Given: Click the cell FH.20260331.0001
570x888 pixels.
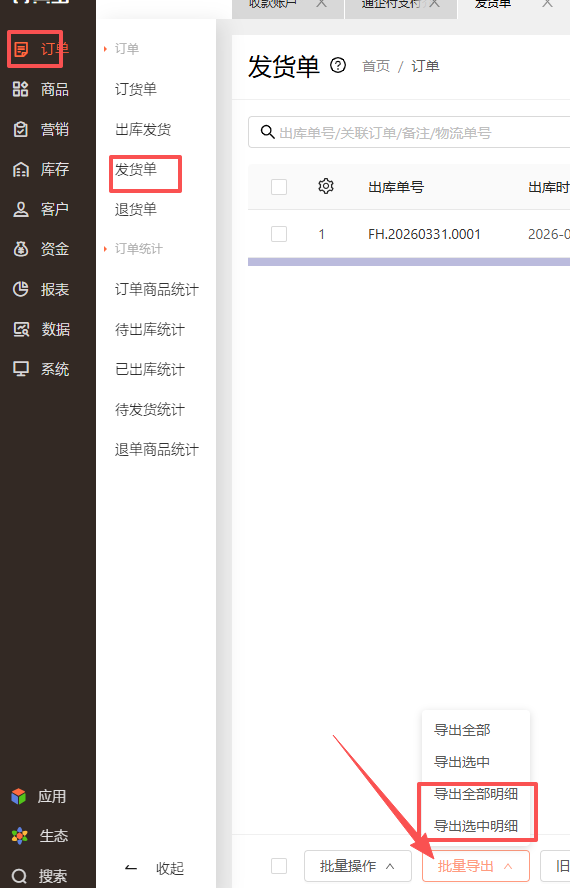Looking at the screenshot, I should 424,234.
